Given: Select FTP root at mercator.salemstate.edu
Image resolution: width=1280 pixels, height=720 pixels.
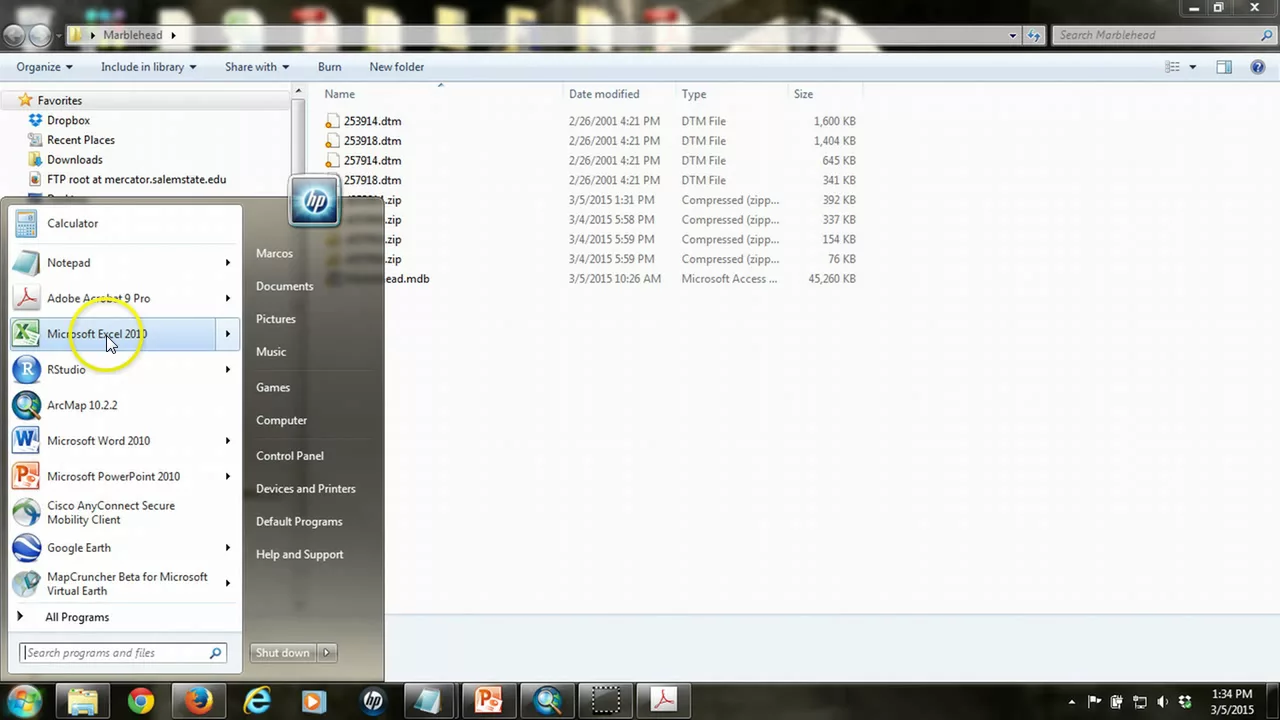Looking at the screenshot, I should pyautogui.click(x=136, y=180).
